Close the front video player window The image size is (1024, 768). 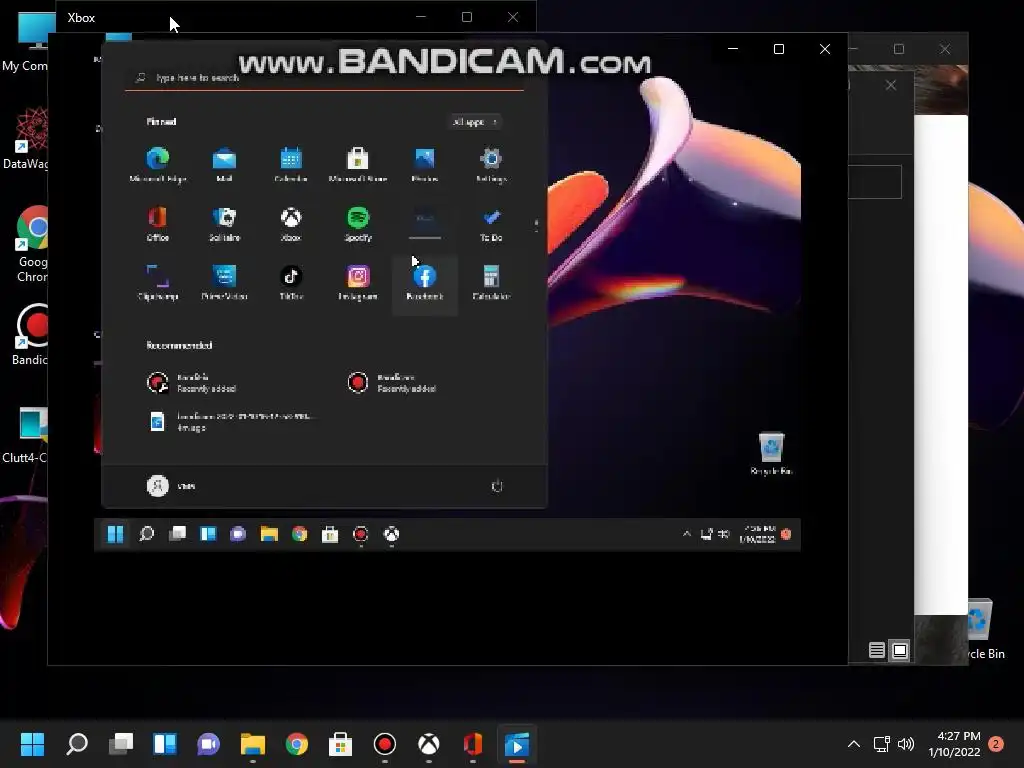[x=825, y=49]
